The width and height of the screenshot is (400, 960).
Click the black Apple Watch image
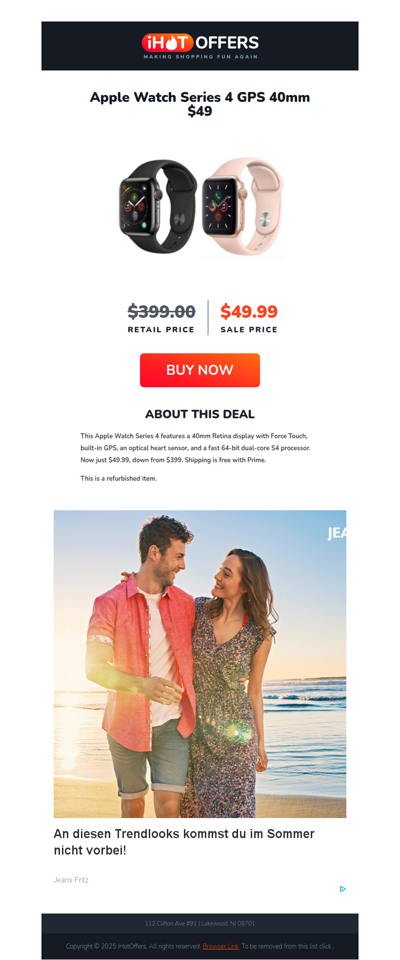click(158, 203)
